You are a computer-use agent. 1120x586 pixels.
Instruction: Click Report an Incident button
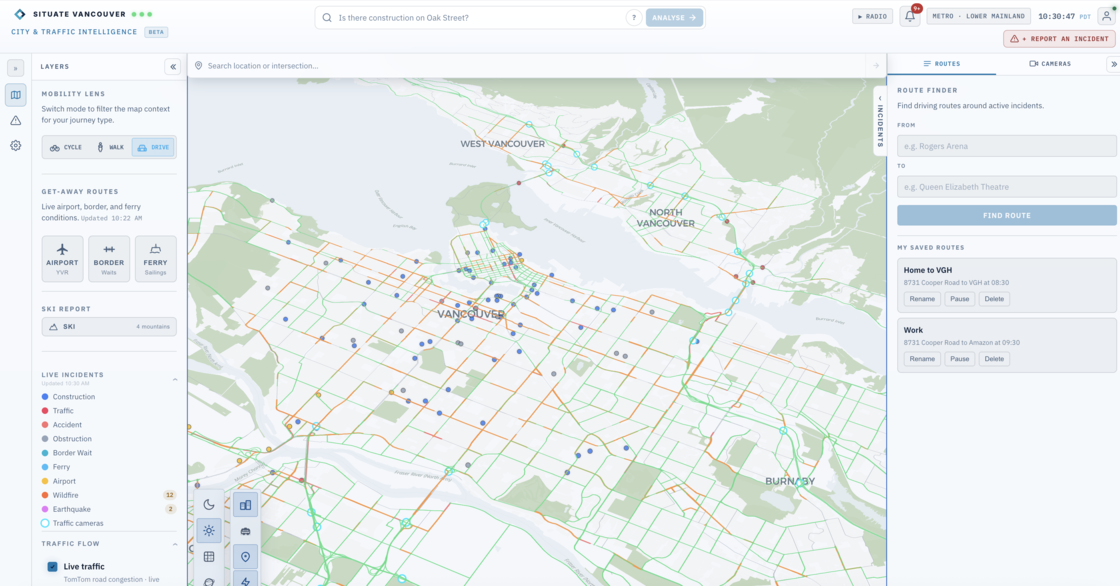pos(1059,39)
